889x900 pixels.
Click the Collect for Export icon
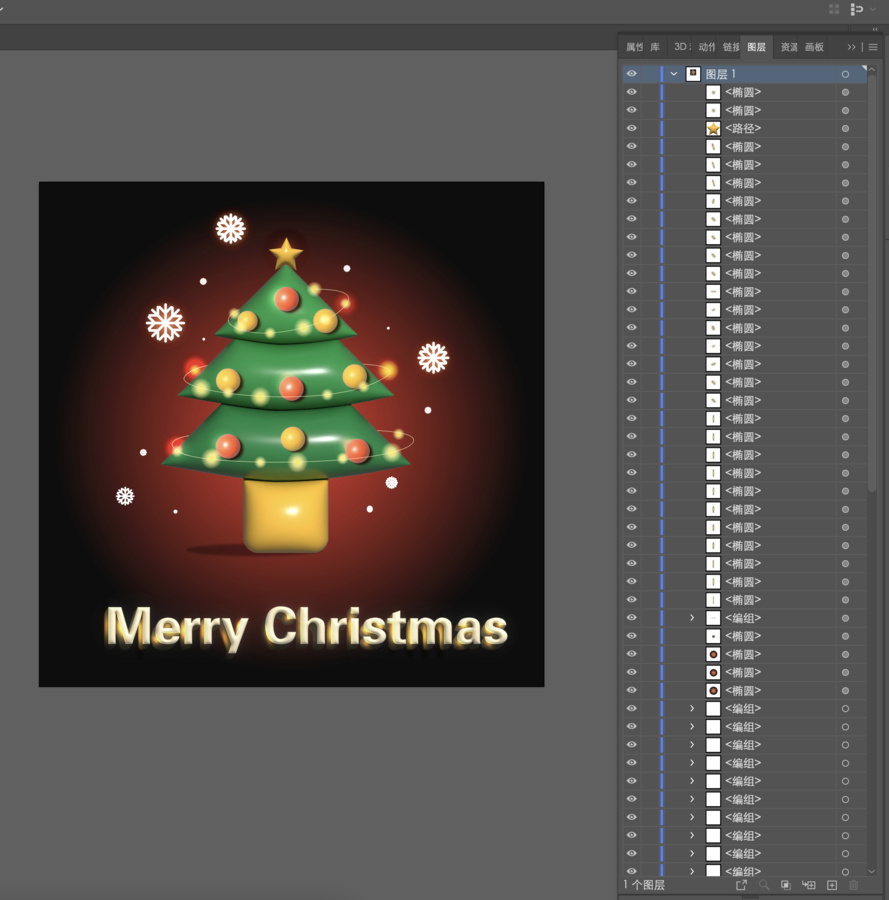coord(742,885)
